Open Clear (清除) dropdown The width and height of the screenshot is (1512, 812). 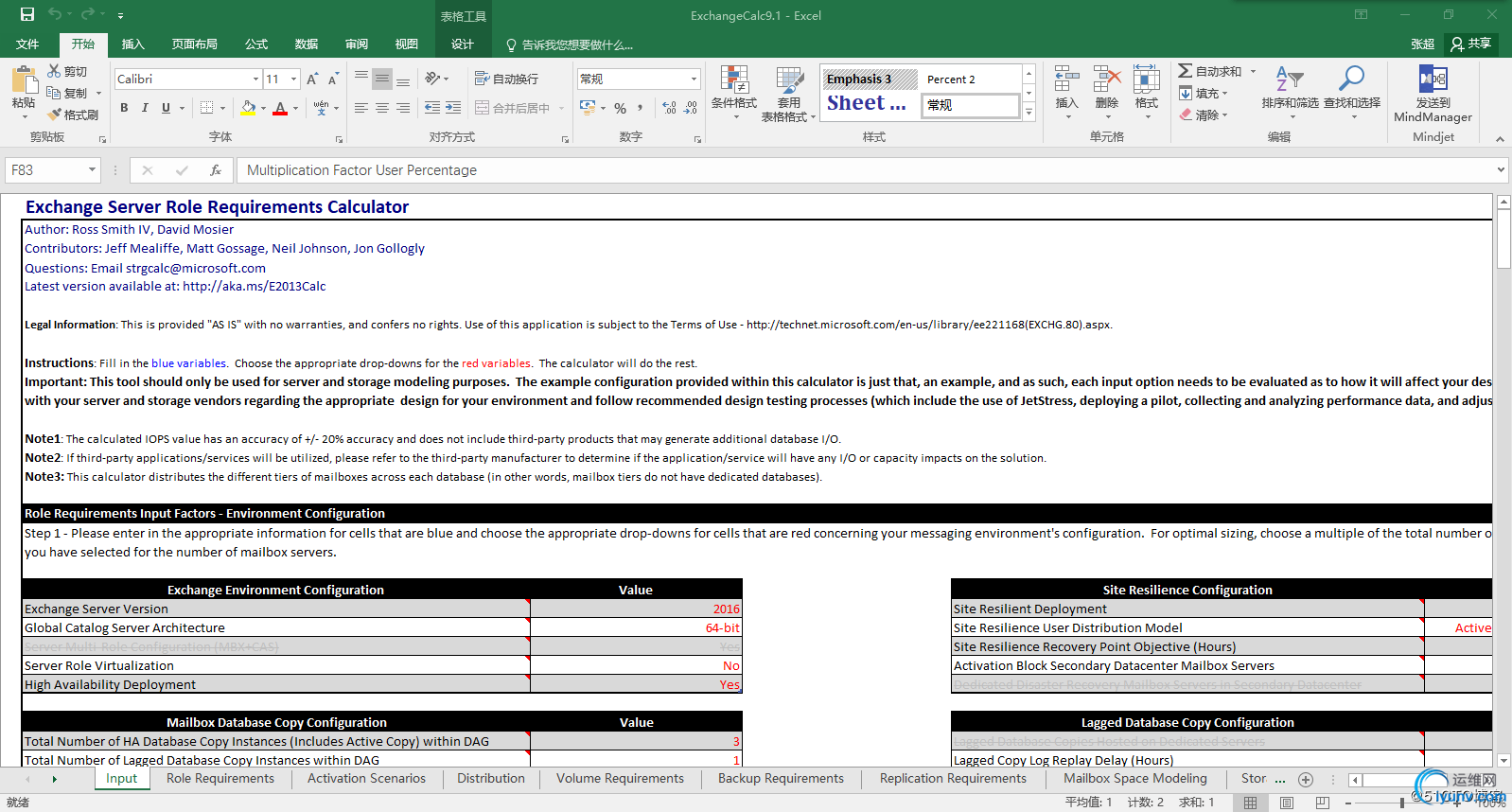pos(1203,115)
